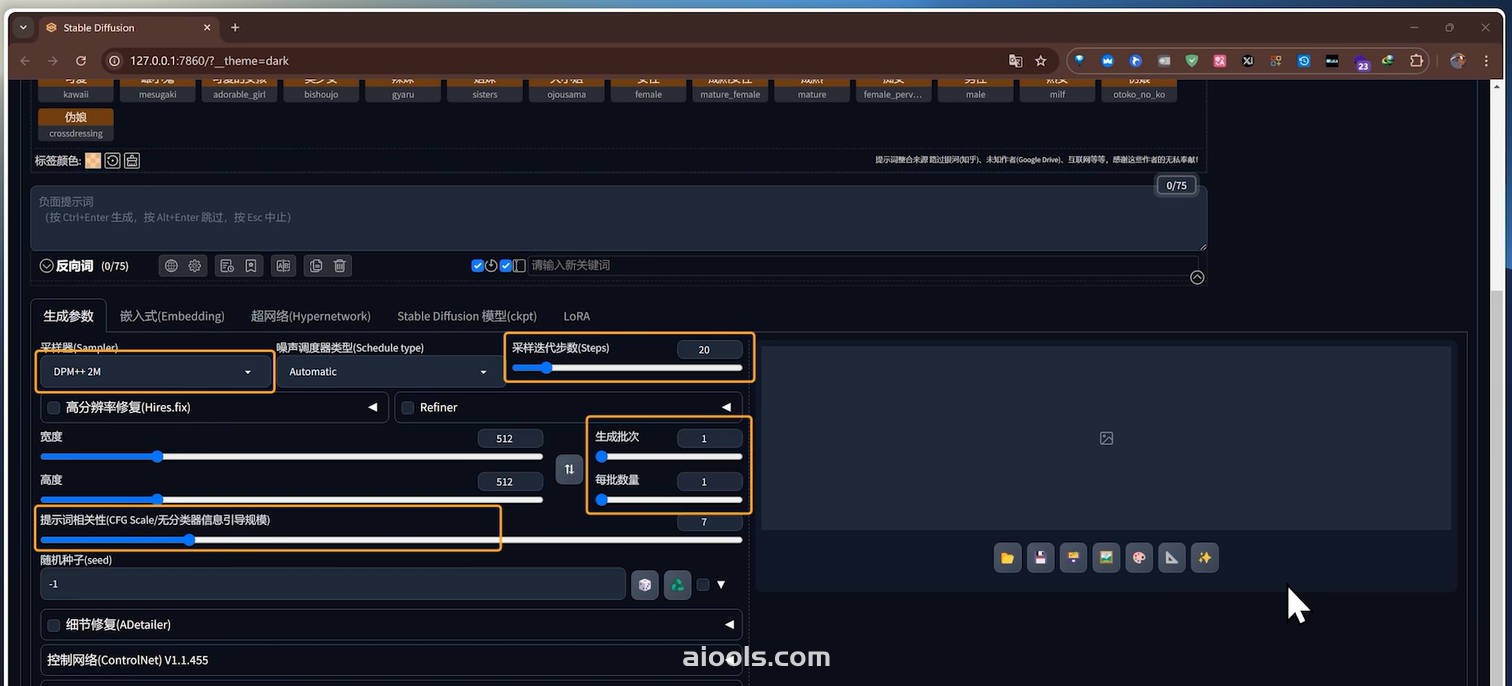Click the reset tag color icon
1512x686 pixels.
pyautogui.click(x=113, y=160)
